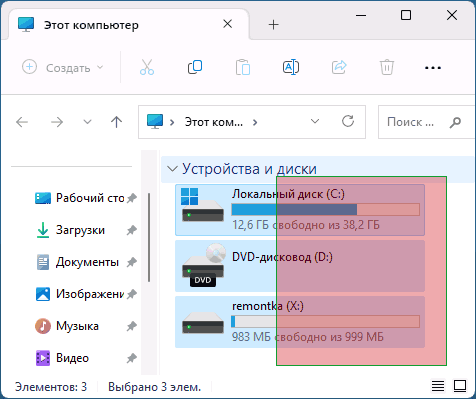The image size is (476, 399).
Task: Click the Rename icon in toolbar
Action: (291, 67)
